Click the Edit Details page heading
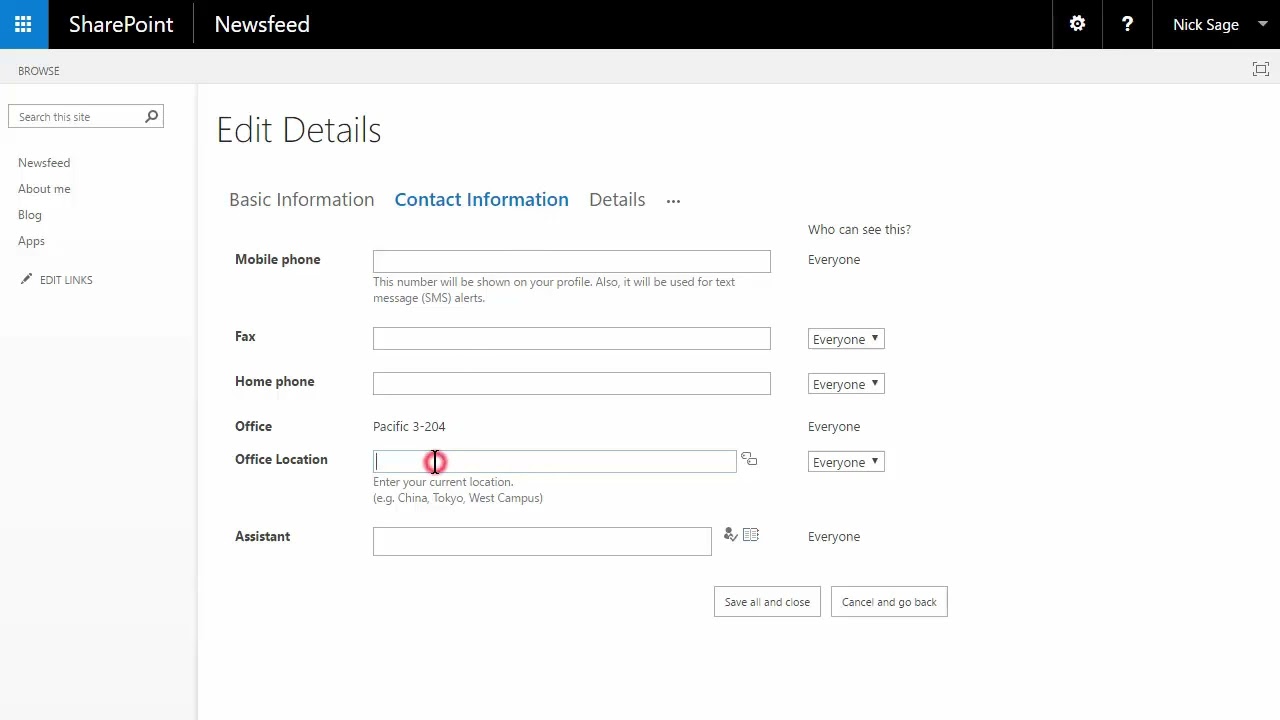The height and width of the screenshot is (720, 1280). click(x=299, y=130)
